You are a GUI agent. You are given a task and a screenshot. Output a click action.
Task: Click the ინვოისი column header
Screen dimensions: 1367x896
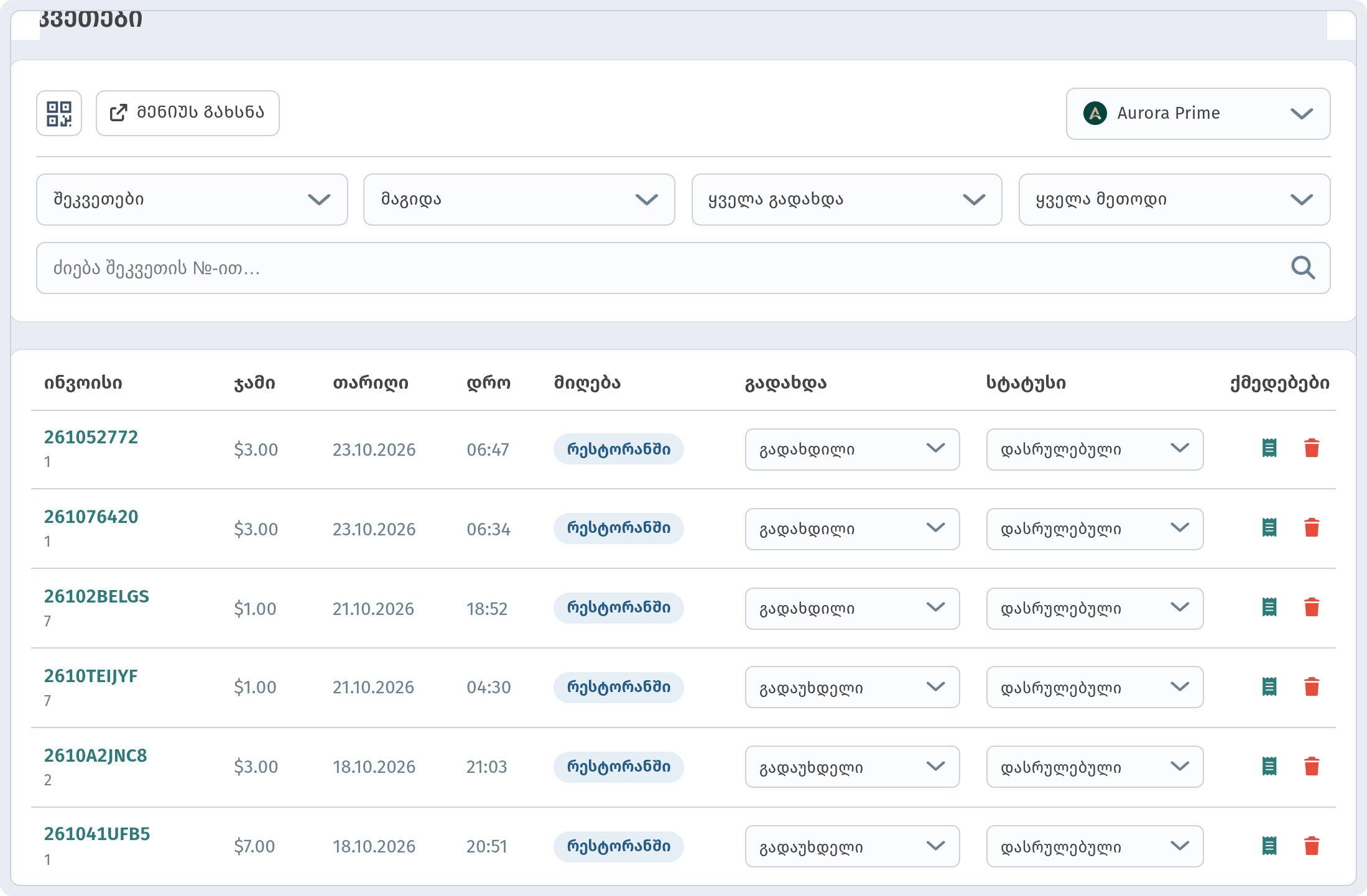(x=83, y=382)
